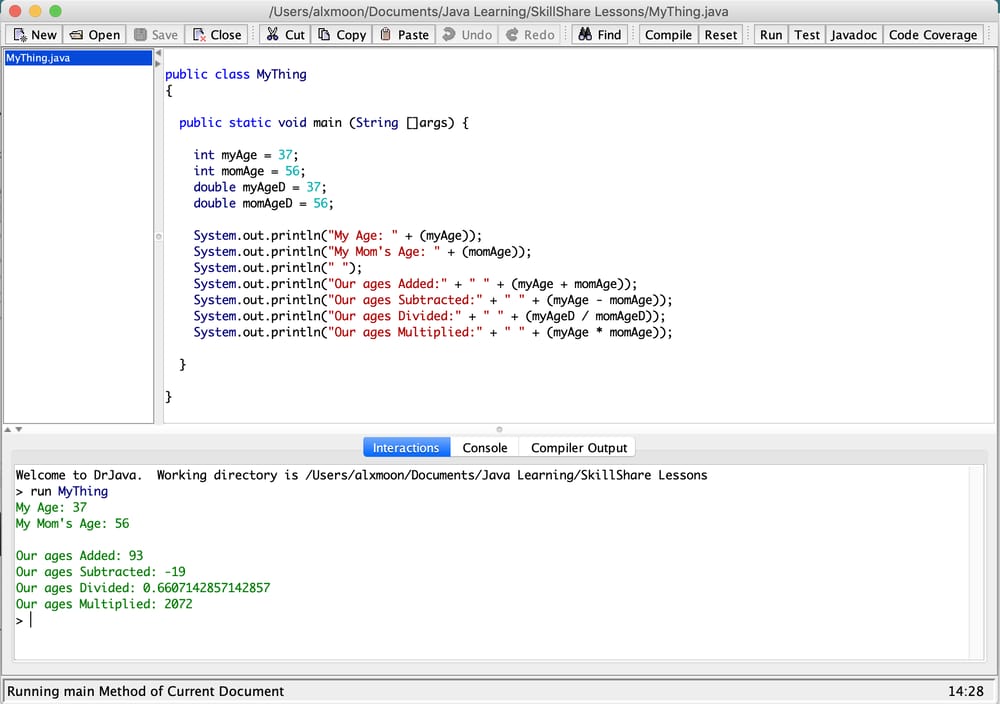Start Code Coverage from the toolbar
The image size is (1000, 704).
[x=932, y=34]
